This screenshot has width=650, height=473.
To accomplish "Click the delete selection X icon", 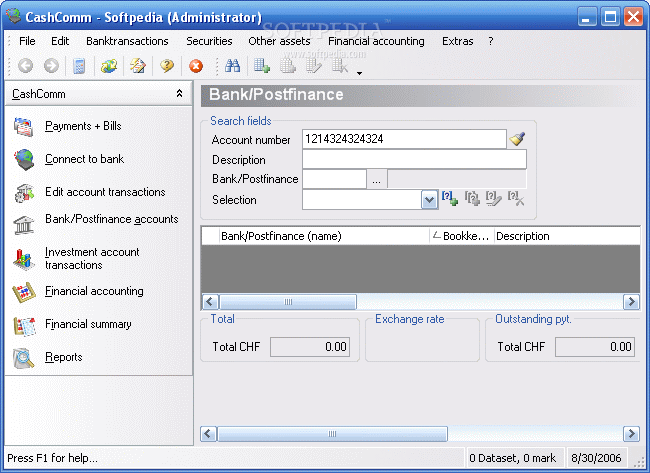I will pos(516,198).
